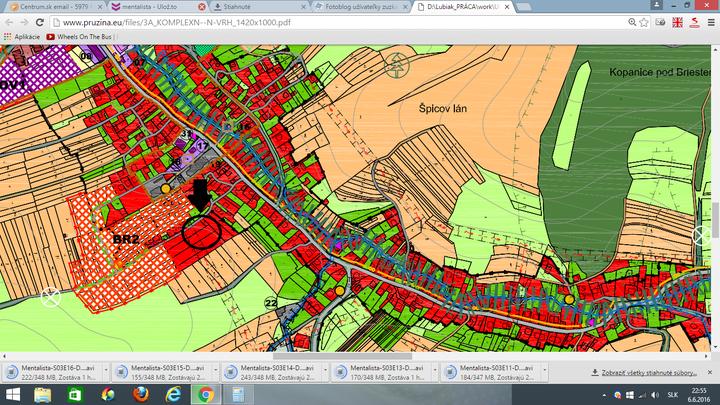The width and height of the screenshot is (720, 405).
Task: Close the Stiahnuté tab
Action: 305,6
